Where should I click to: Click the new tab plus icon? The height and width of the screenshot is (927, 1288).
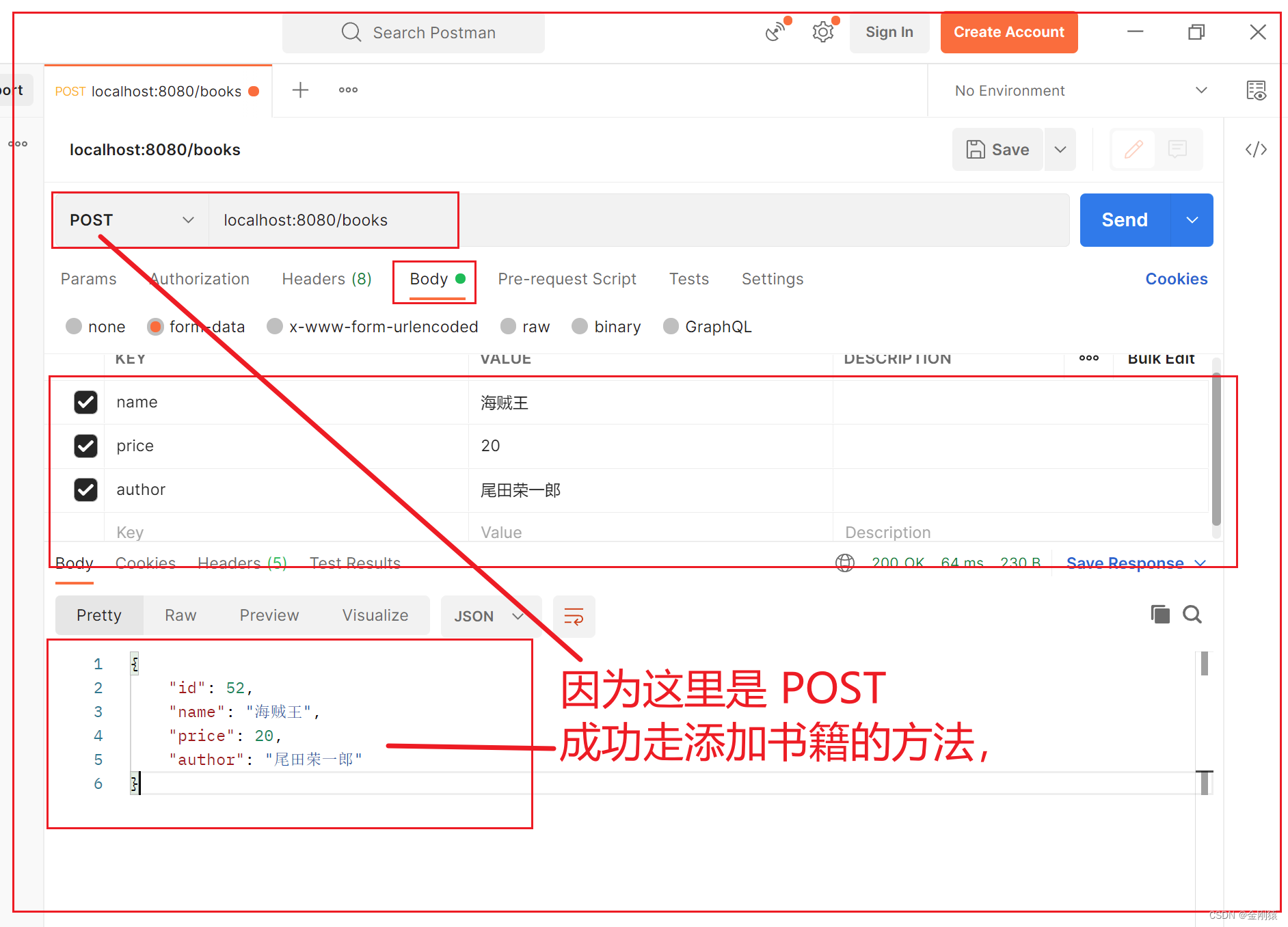pyautogui.click(x=300, y=90)
